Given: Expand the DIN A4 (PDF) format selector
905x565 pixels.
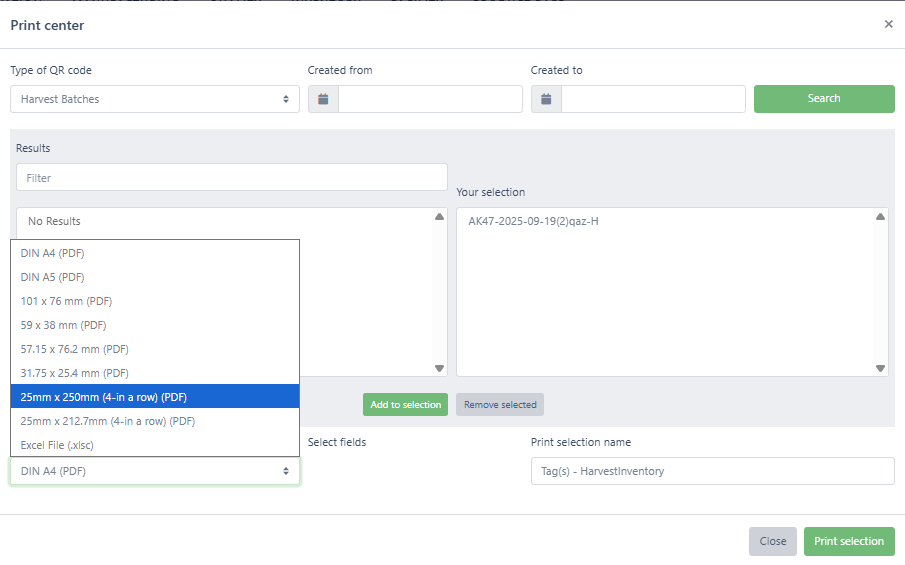Looking at the screenshot, I should tap(155, 471).
